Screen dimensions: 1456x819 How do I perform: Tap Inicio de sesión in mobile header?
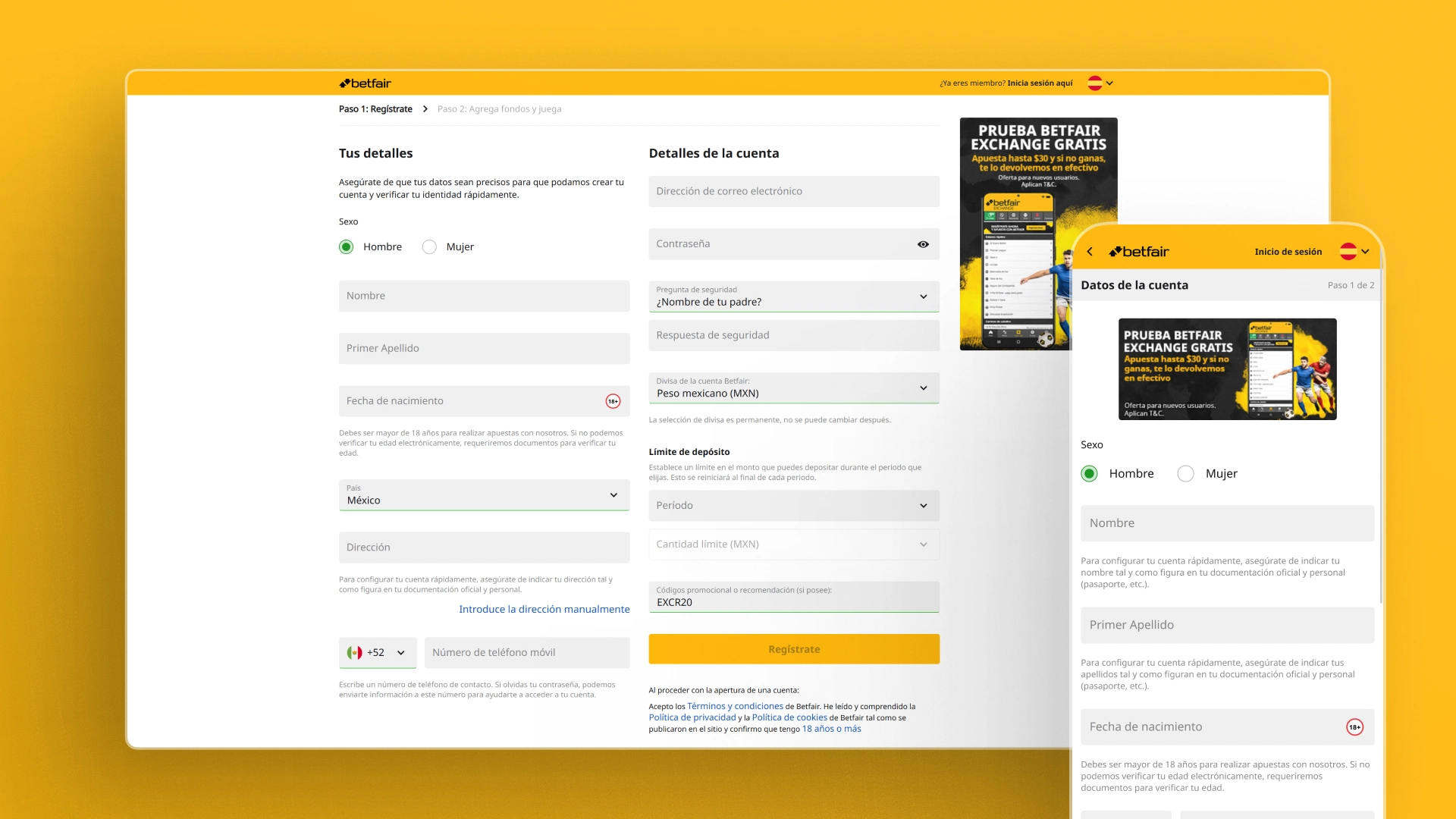coord(1288,252)
